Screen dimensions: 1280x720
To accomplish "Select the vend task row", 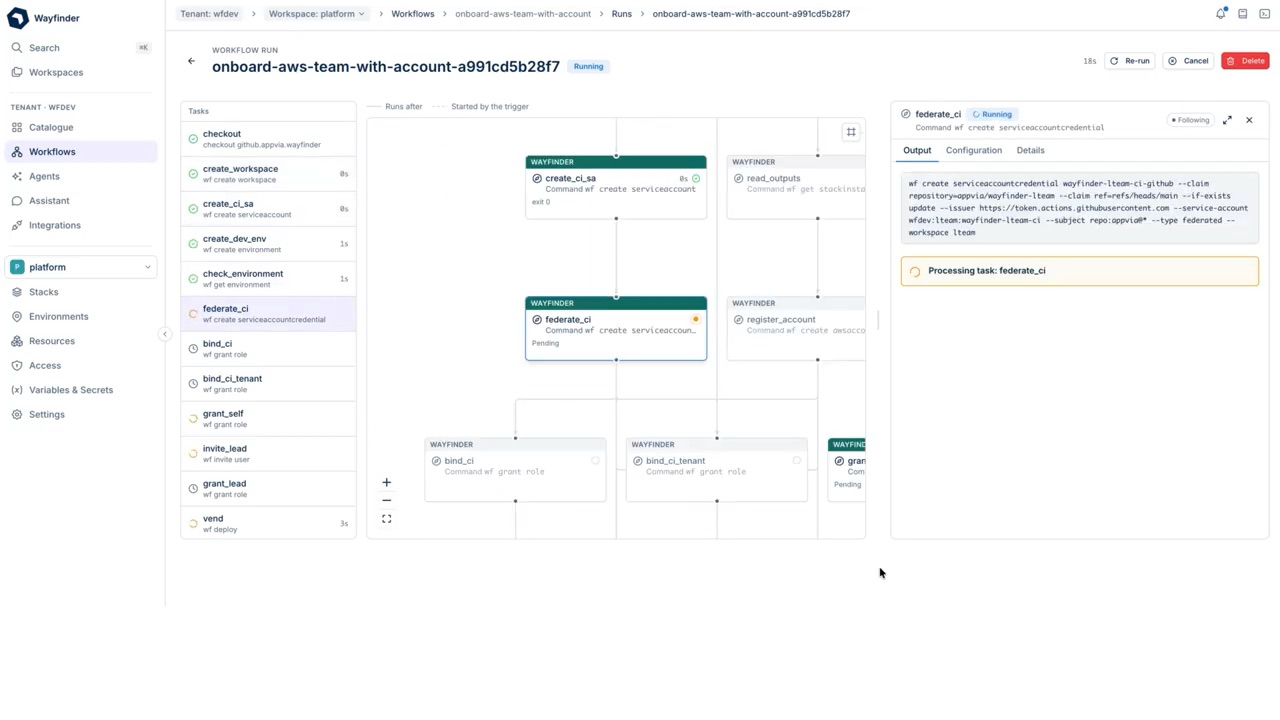I will [x=268, y=524].
